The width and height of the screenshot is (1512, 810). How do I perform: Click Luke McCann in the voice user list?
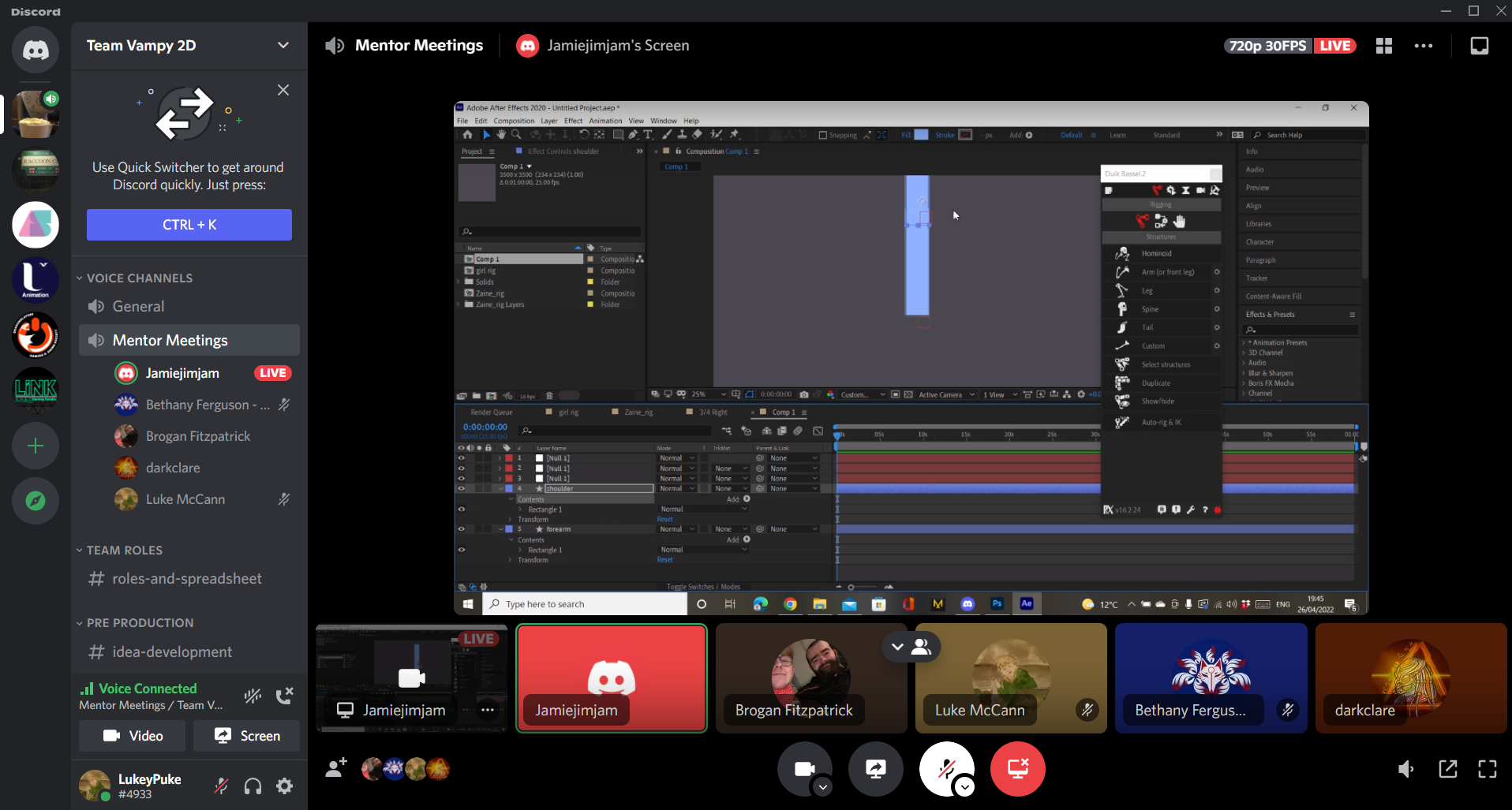204,499
